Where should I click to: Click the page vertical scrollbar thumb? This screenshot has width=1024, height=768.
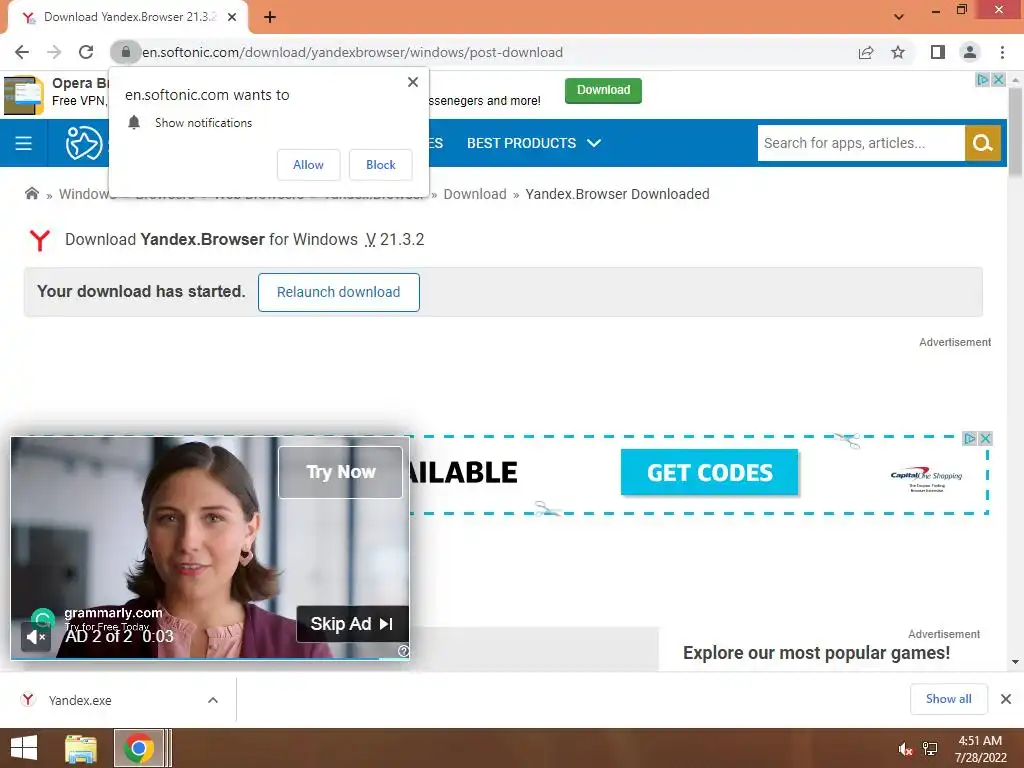coord(1015,131)
